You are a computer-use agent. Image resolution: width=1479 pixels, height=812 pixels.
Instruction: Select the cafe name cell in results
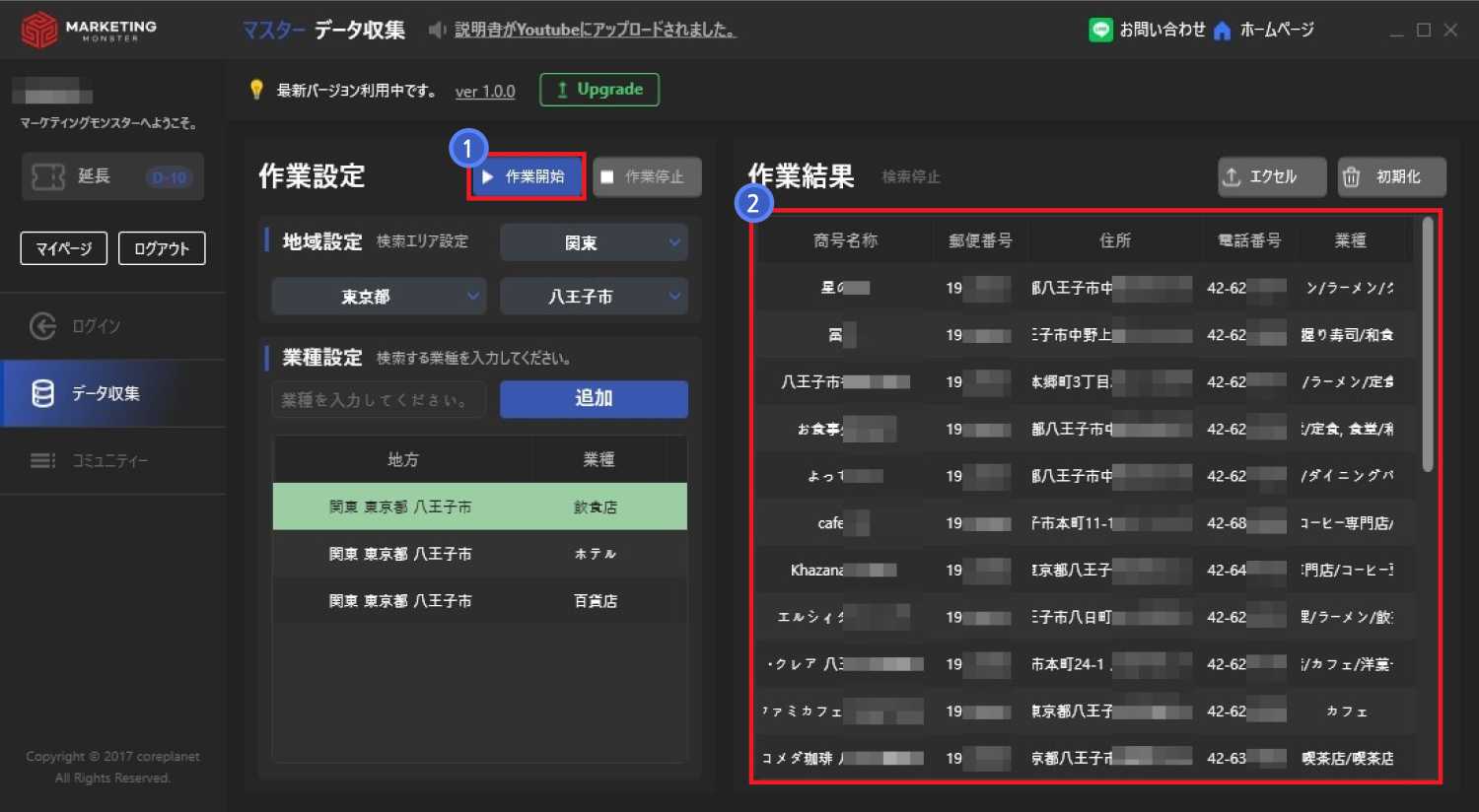point(844,522)
